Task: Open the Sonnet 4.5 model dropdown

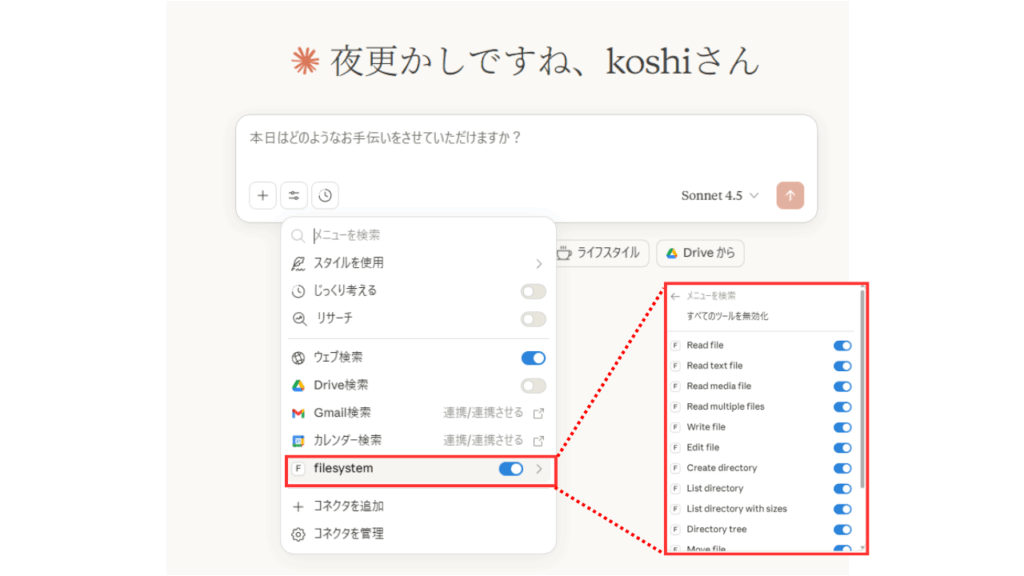Action: point(720,196)
